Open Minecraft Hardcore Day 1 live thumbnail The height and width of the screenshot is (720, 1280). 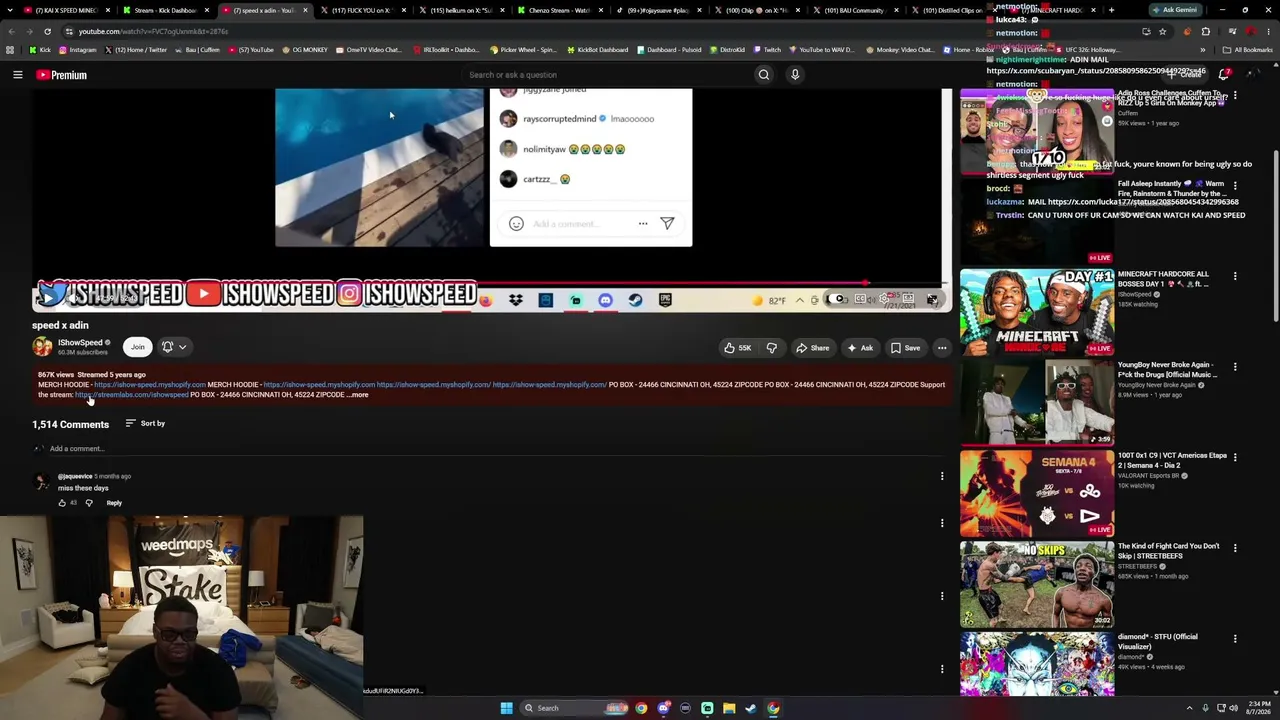click(1037, 312)
